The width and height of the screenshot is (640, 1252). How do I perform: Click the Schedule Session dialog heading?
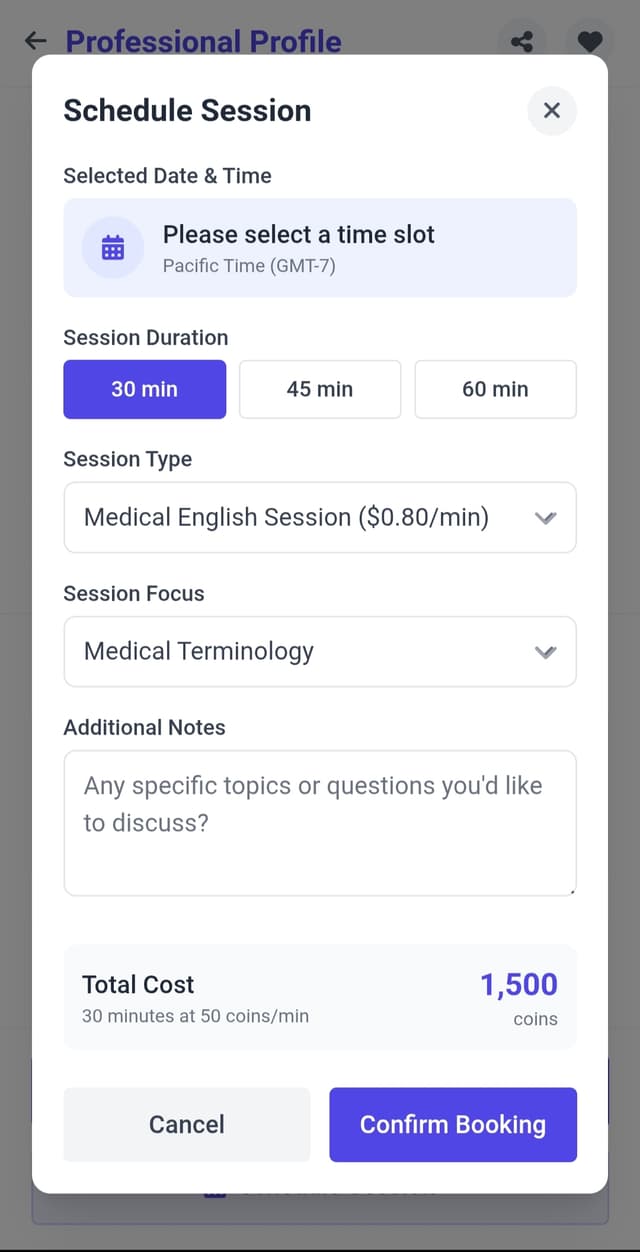tap(187, 110)
